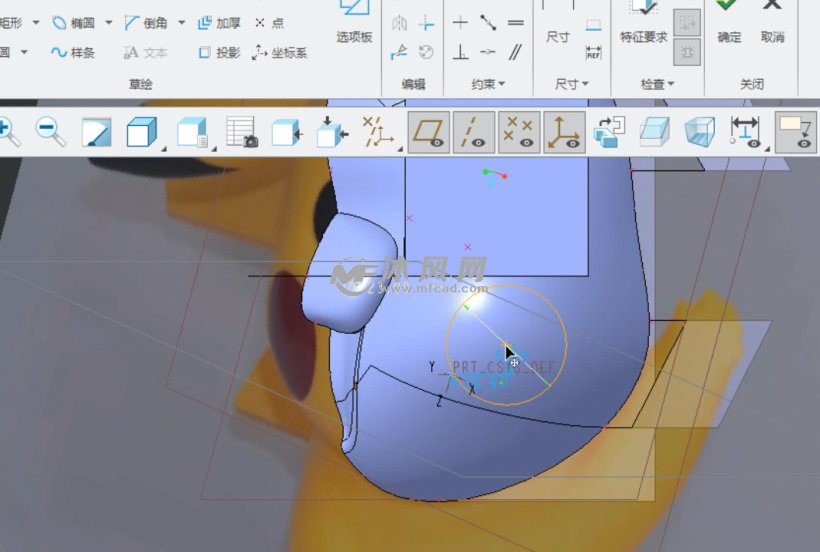The height and width of the screenshot is (552, 820).
Task: Click the 文本 (Text) sketch tool
Action: (x=146, y=52)
